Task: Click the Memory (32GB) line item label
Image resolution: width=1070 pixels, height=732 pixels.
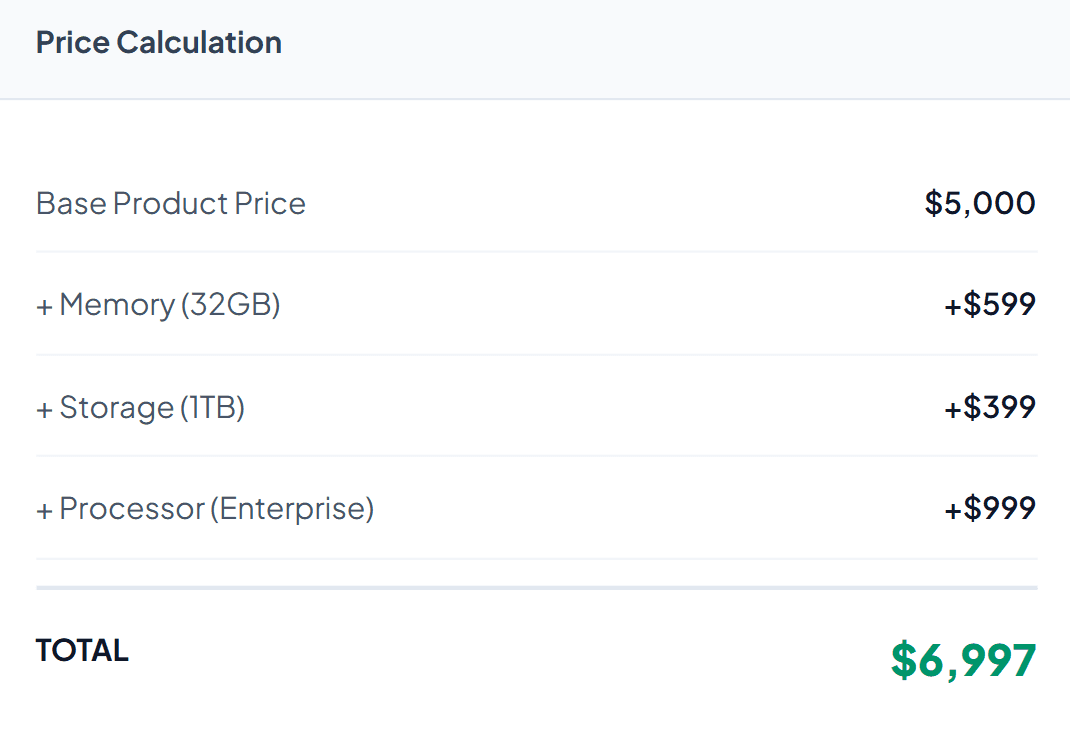Action: tap(170, 305)
